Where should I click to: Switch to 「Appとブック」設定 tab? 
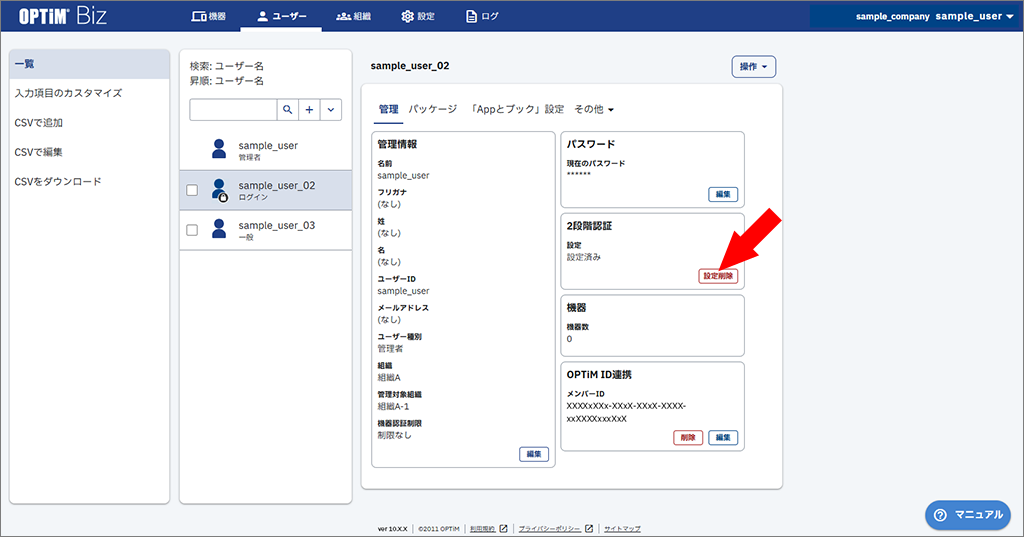pos(516,109)
